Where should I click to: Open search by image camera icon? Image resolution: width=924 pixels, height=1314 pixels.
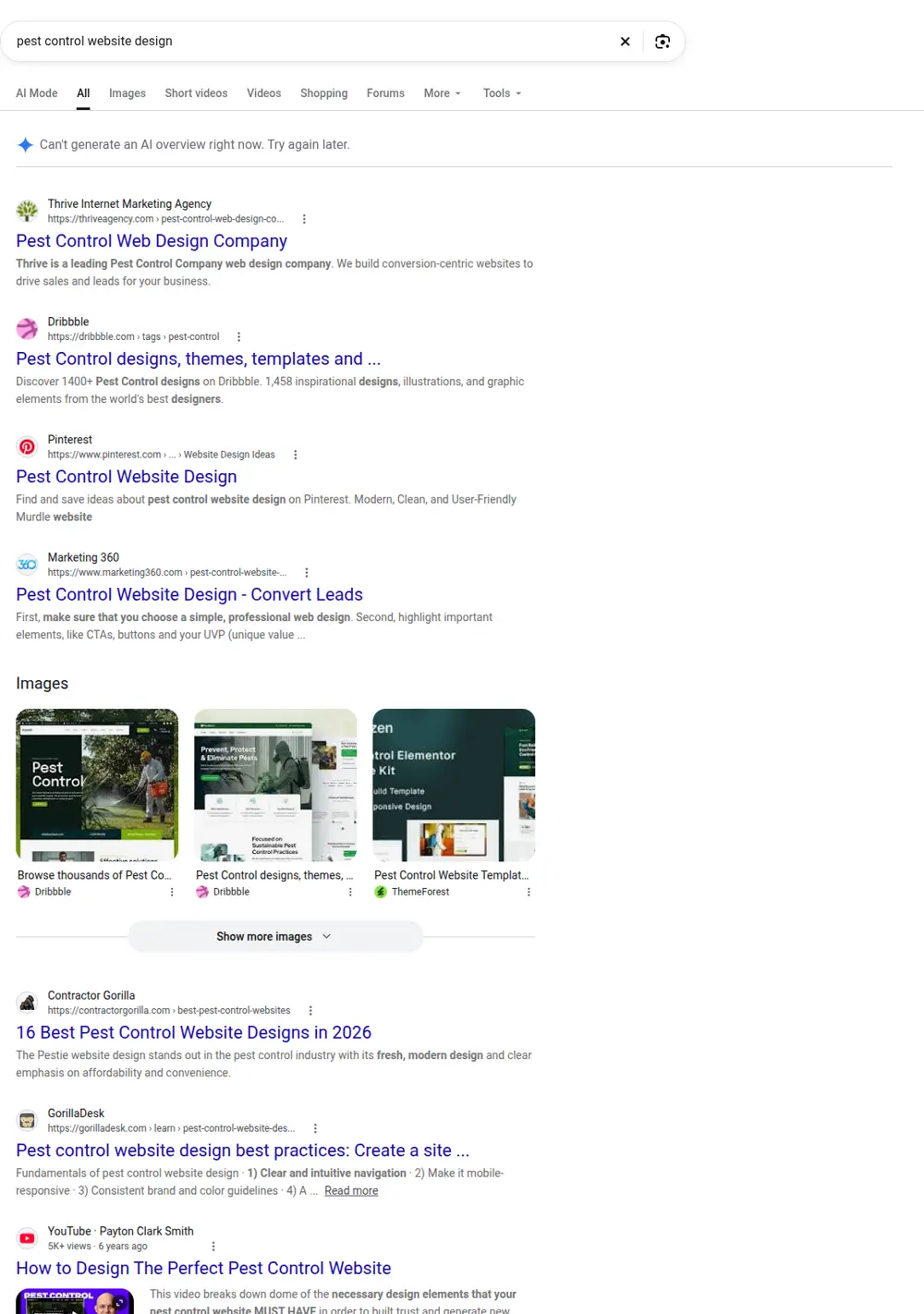(663, 42)
